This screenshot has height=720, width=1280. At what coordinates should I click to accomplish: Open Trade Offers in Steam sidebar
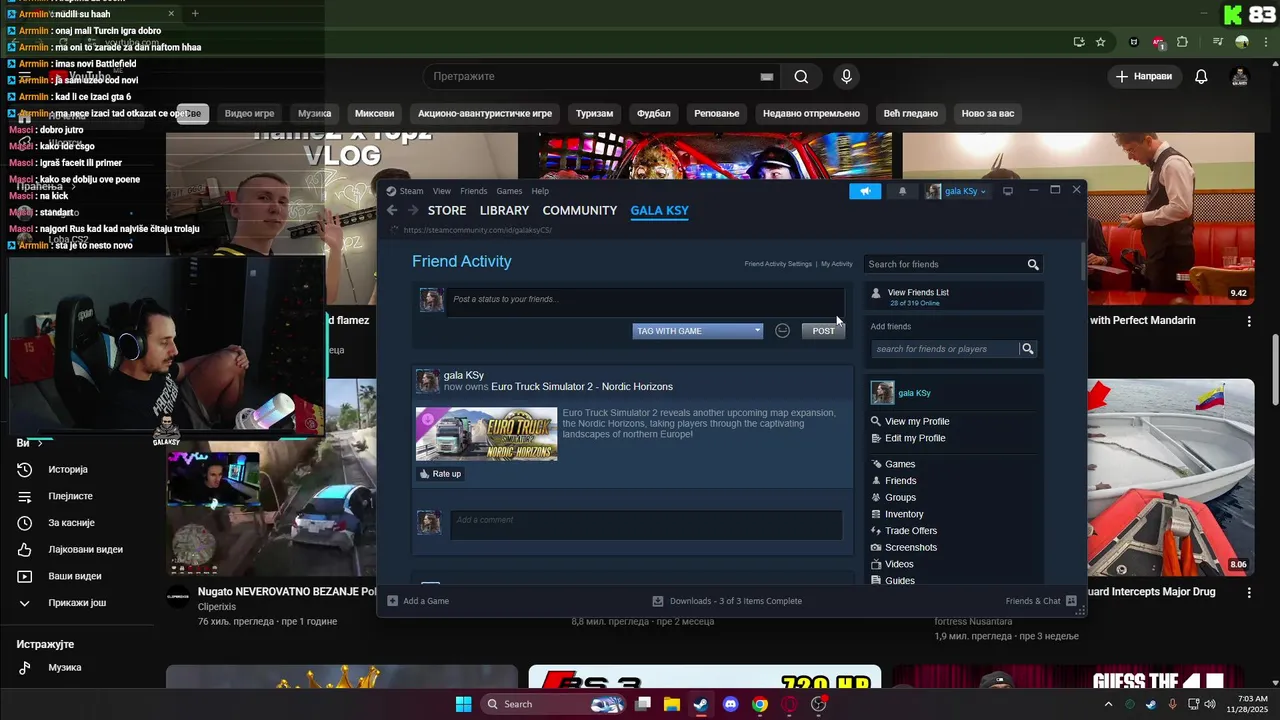(x=911, y=531)
